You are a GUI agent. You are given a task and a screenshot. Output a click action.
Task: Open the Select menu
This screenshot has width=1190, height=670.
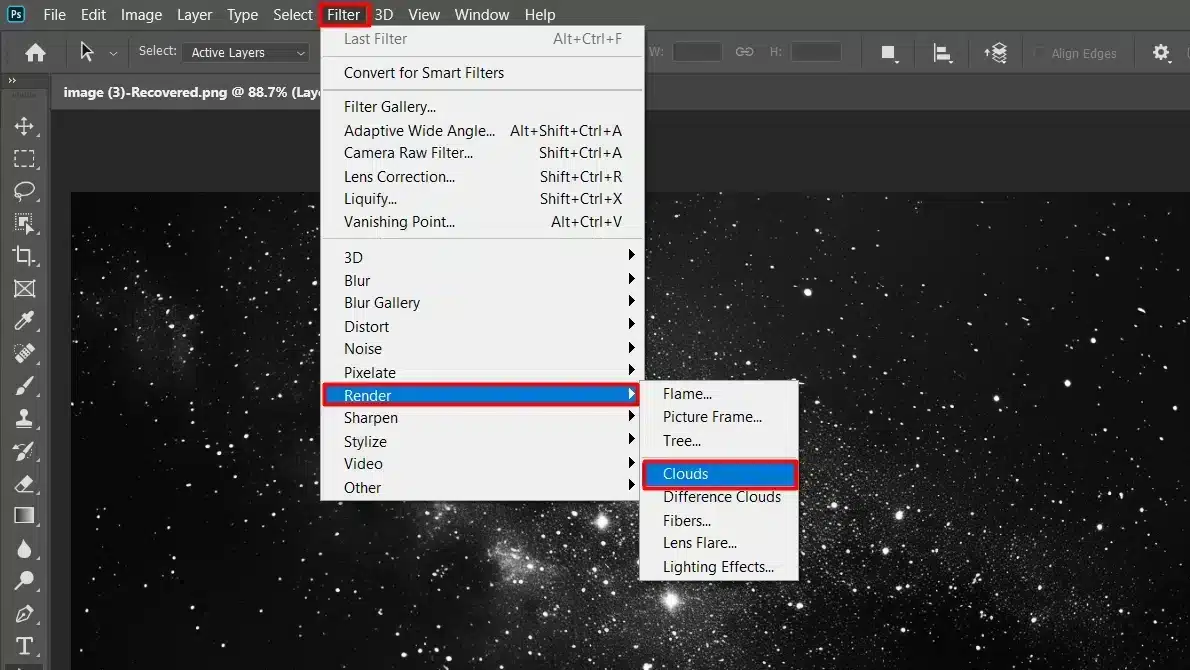(293, 14)
